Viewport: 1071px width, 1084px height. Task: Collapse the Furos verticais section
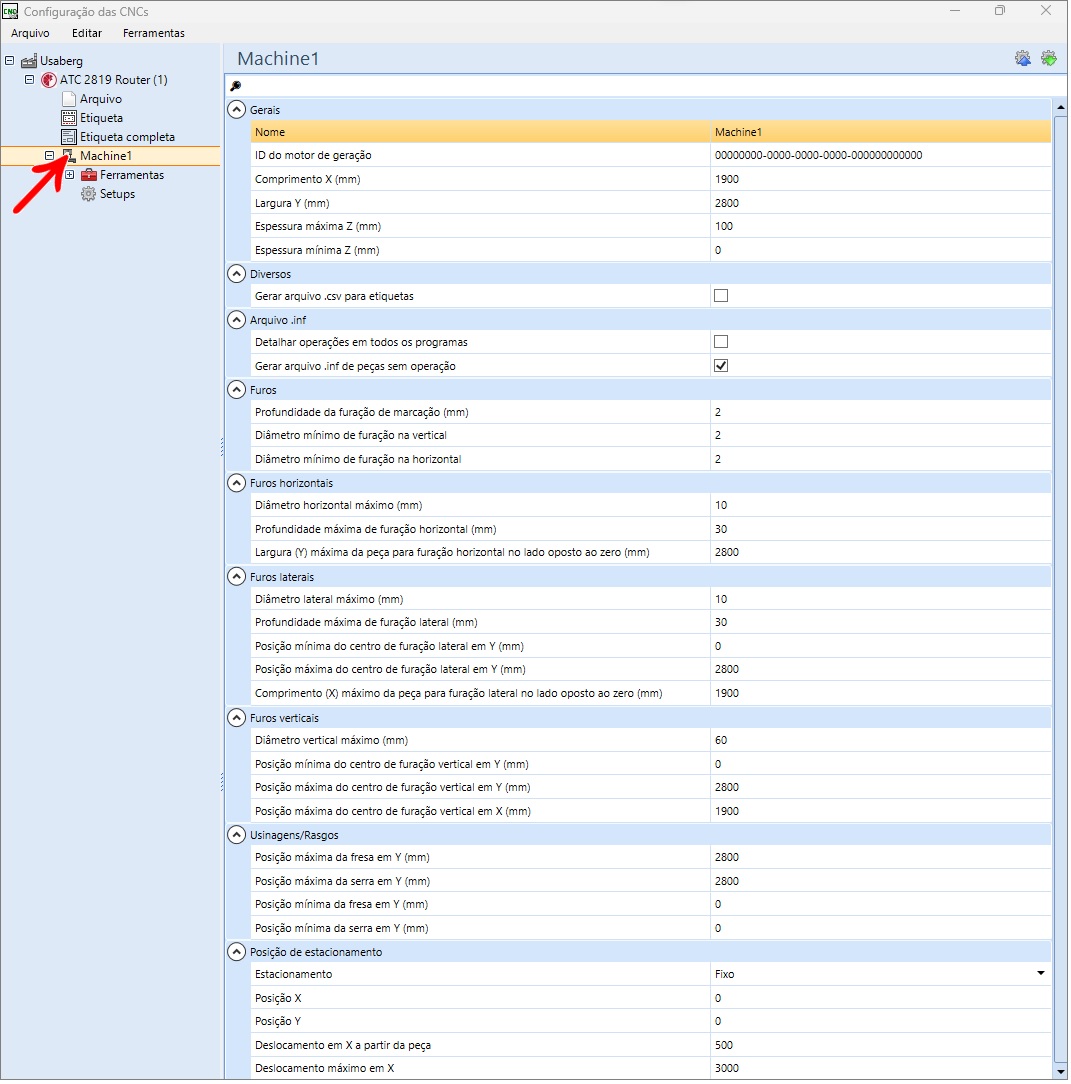tap(237, 719)
